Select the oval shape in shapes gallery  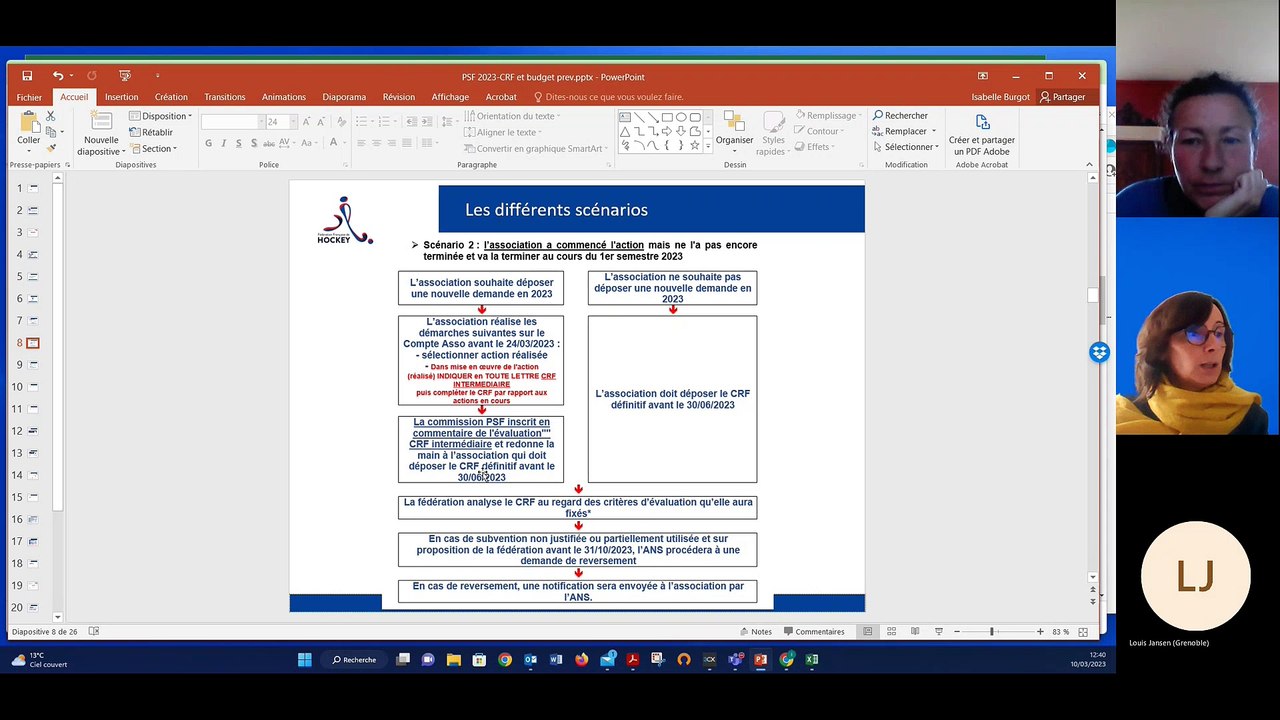tap(681, 117)
